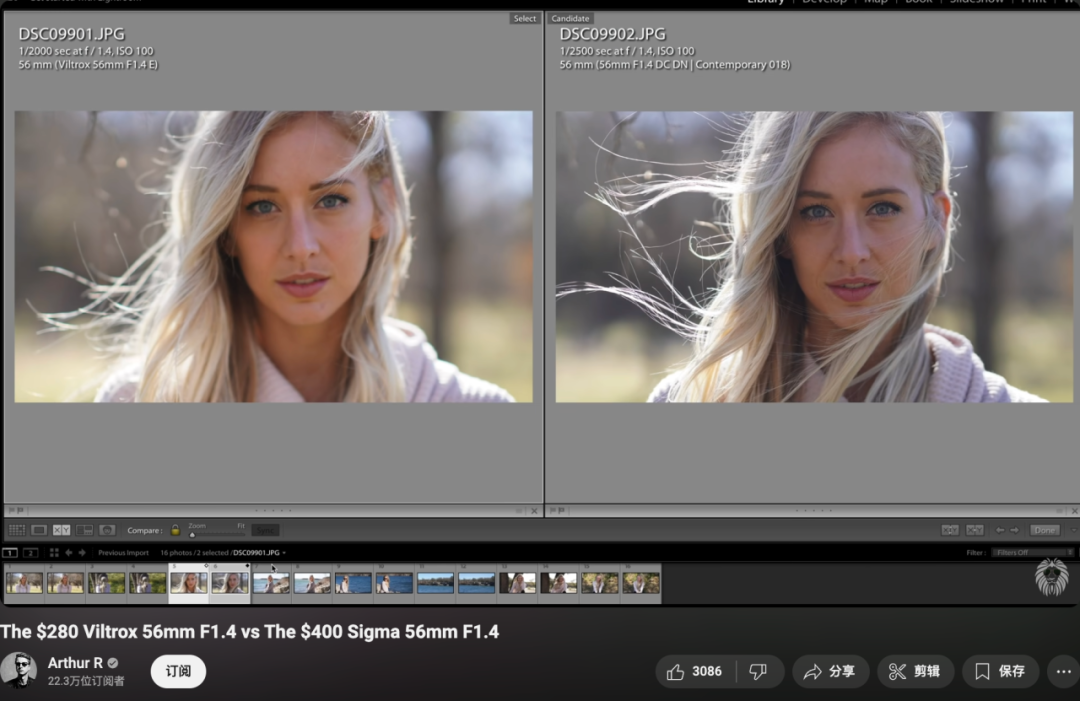Flag Candidate photo as rejected
1080x701 pixels.
(x=561, y=510)
